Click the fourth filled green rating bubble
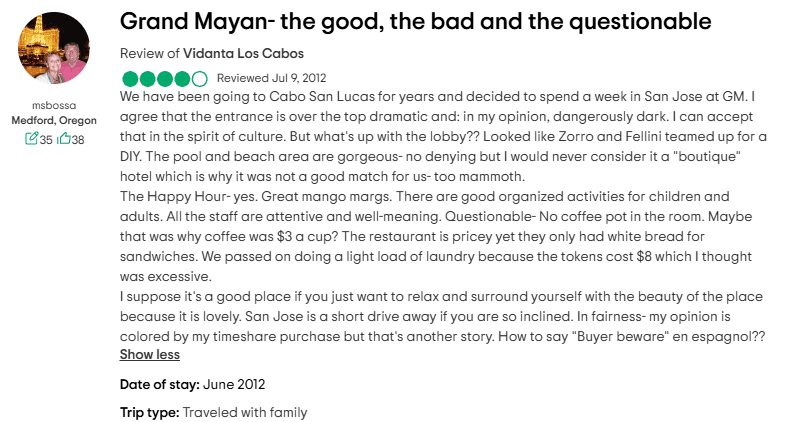This screenshot has height=422, width=785. coord(182,79)
